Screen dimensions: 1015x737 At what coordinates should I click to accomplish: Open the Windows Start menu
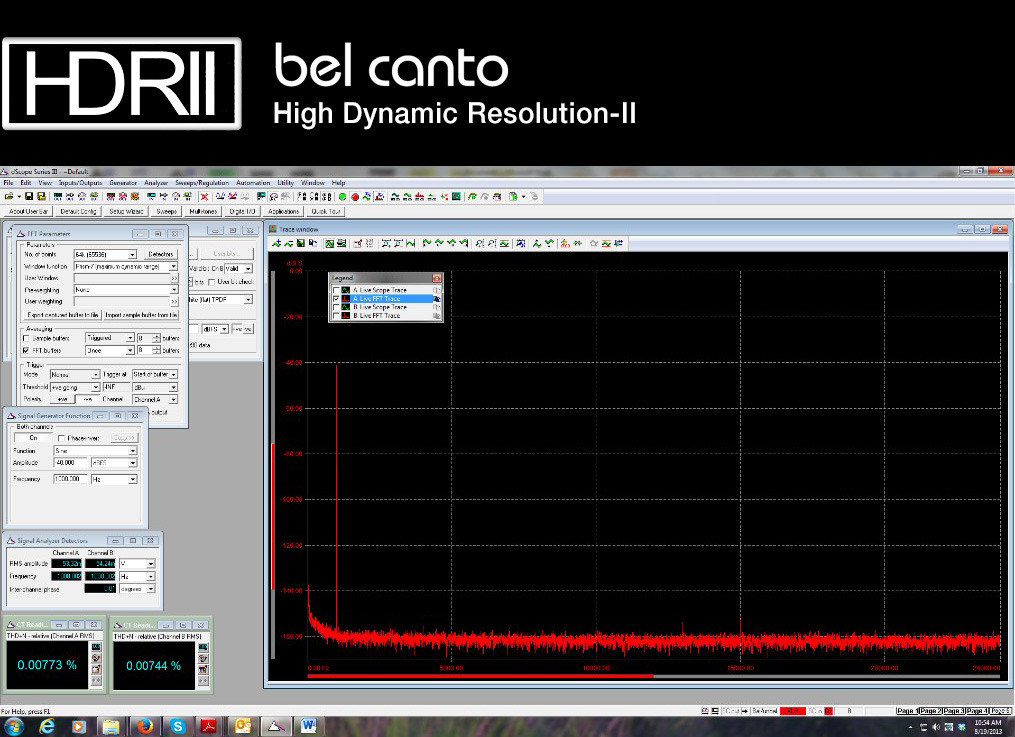[13, 727]
